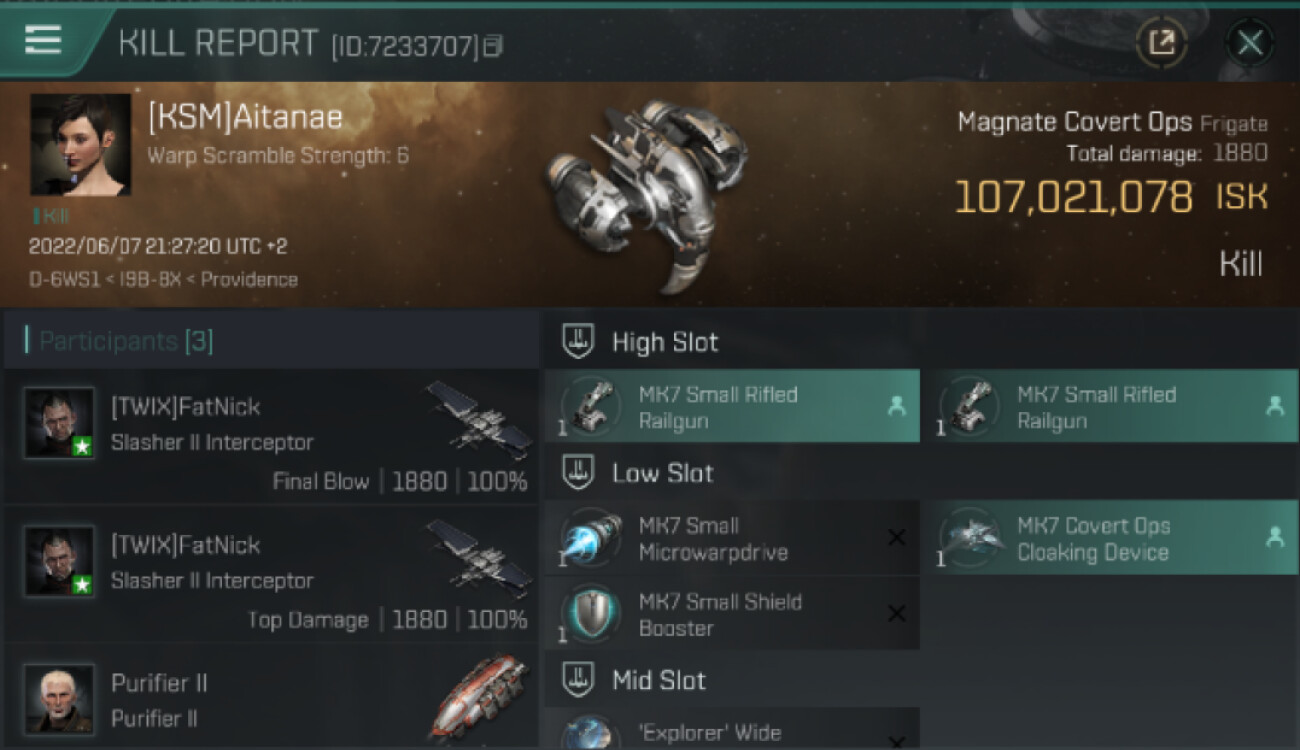Click the MK7 Small Shield Booster icon
The image size is (1300, 750).
(x=591, y=614)
